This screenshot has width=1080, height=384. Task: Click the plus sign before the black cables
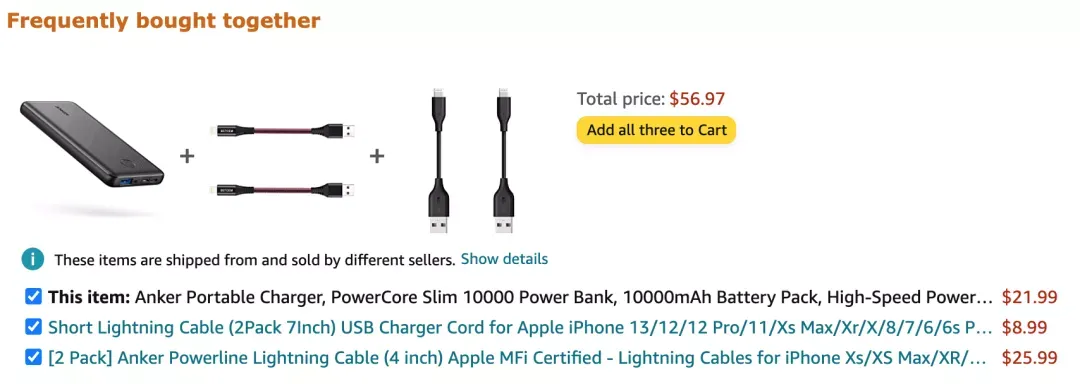[x=376, y=156]
